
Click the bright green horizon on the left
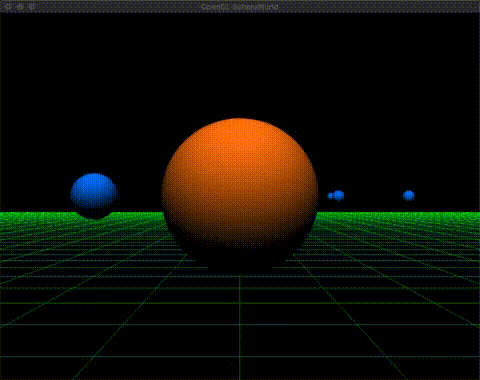click(37, 217)
